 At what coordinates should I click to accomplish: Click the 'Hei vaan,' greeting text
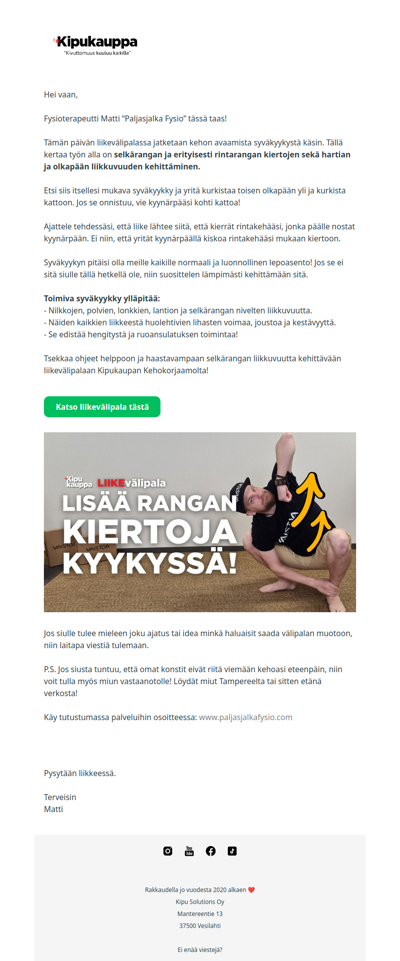[61, 95]
